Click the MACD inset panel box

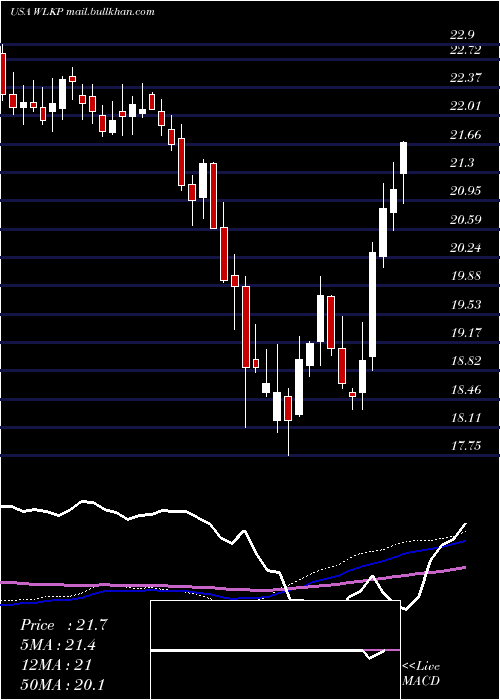[x=275, y=650]
